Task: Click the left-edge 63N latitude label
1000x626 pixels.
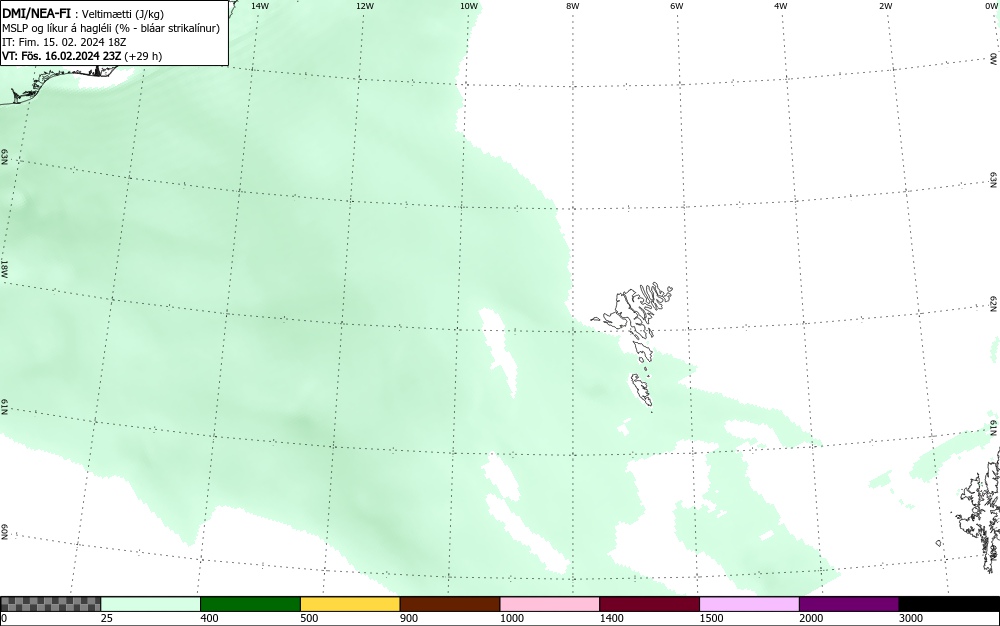Action: click(4, 157)
